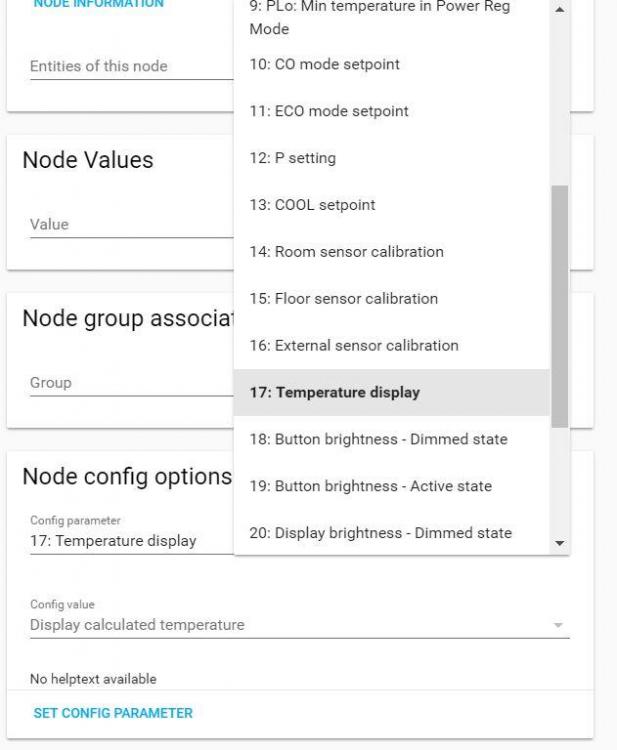617x750 pixels.
Task: Click dropdown list scroll up arrow
Action: click(559, 9)
